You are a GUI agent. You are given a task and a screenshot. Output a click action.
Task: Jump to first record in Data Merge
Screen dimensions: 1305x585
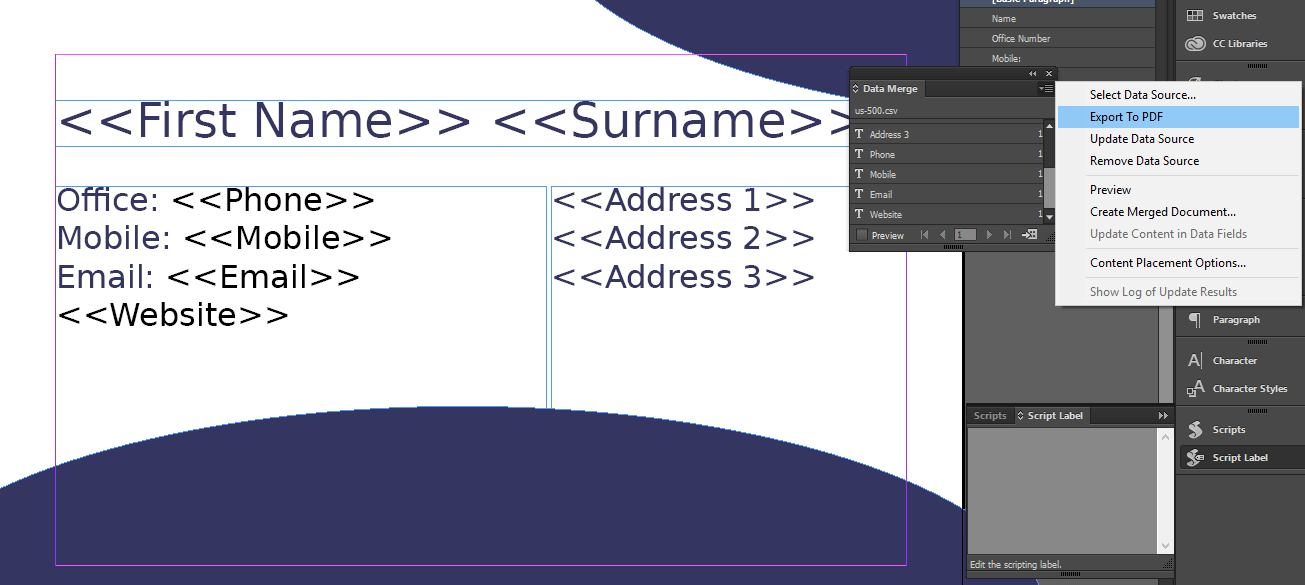(925, 235)
